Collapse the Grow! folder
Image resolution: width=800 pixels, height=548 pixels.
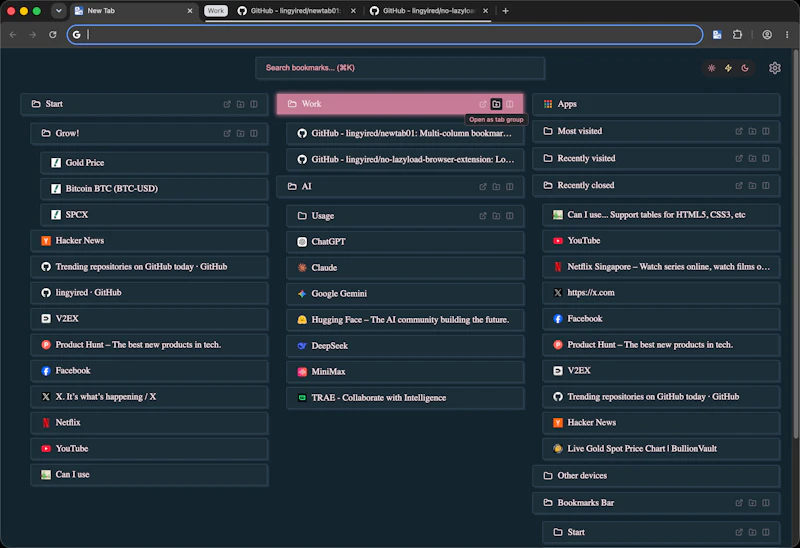pos(149,133)
